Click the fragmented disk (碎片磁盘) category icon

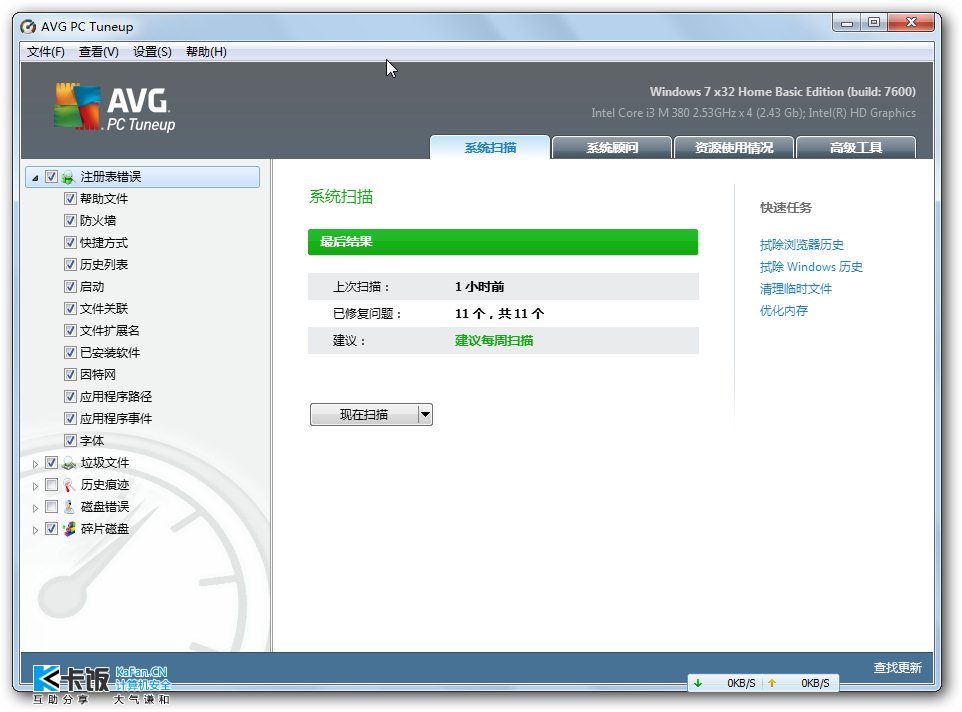click(x=69, y=529)
